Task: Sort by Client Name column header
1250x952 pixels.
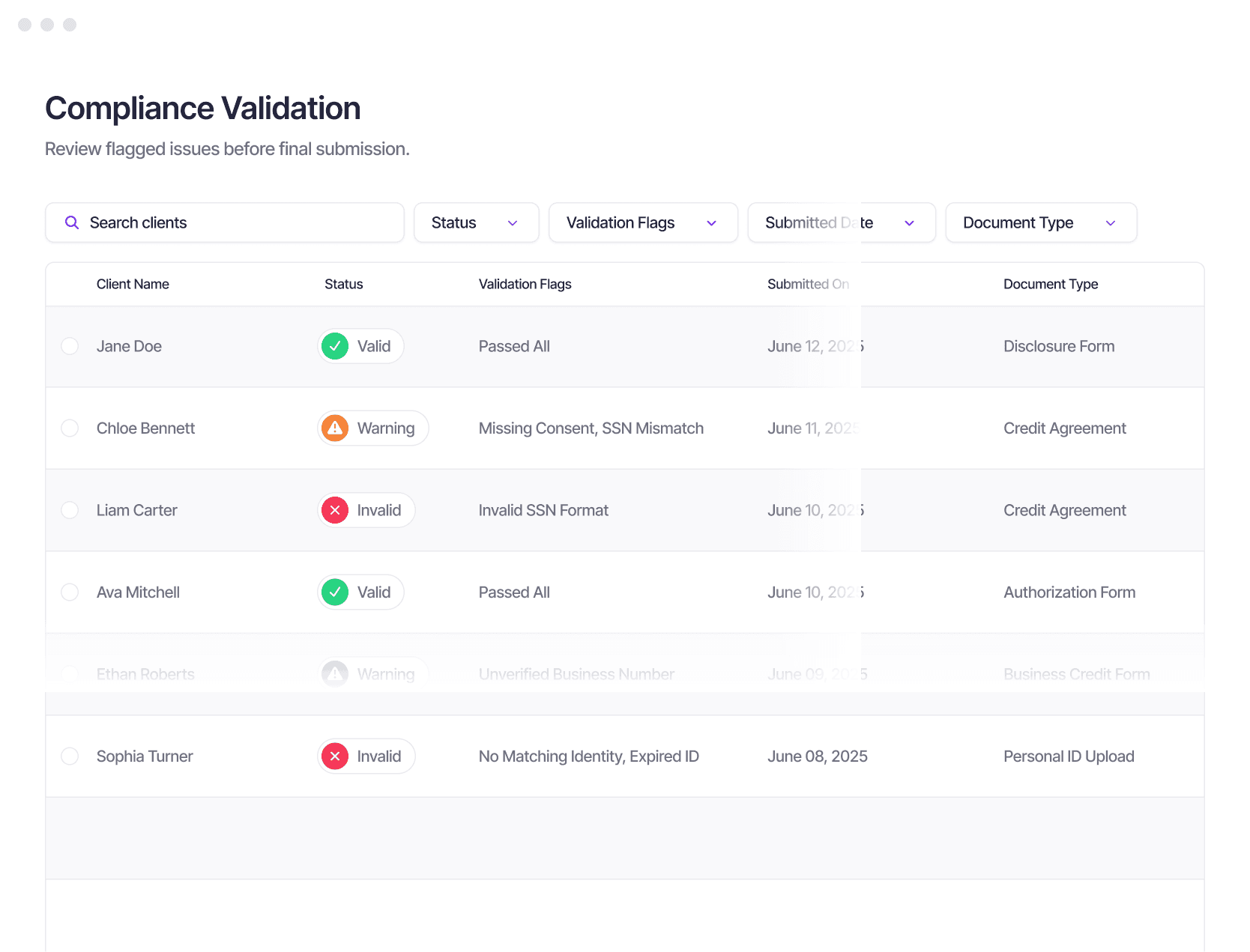Action: (133, 284)
